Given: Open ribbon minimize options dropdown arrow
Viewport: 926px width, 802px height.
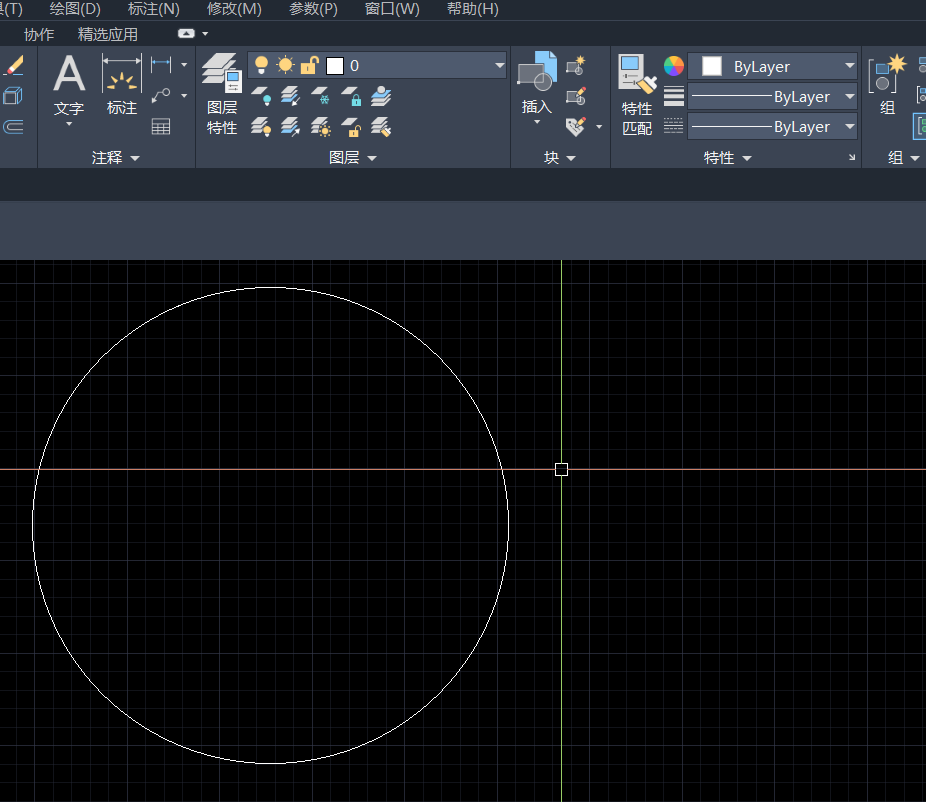Looking at the screenshot, I should pyautogui.click(x=205, y=34).
